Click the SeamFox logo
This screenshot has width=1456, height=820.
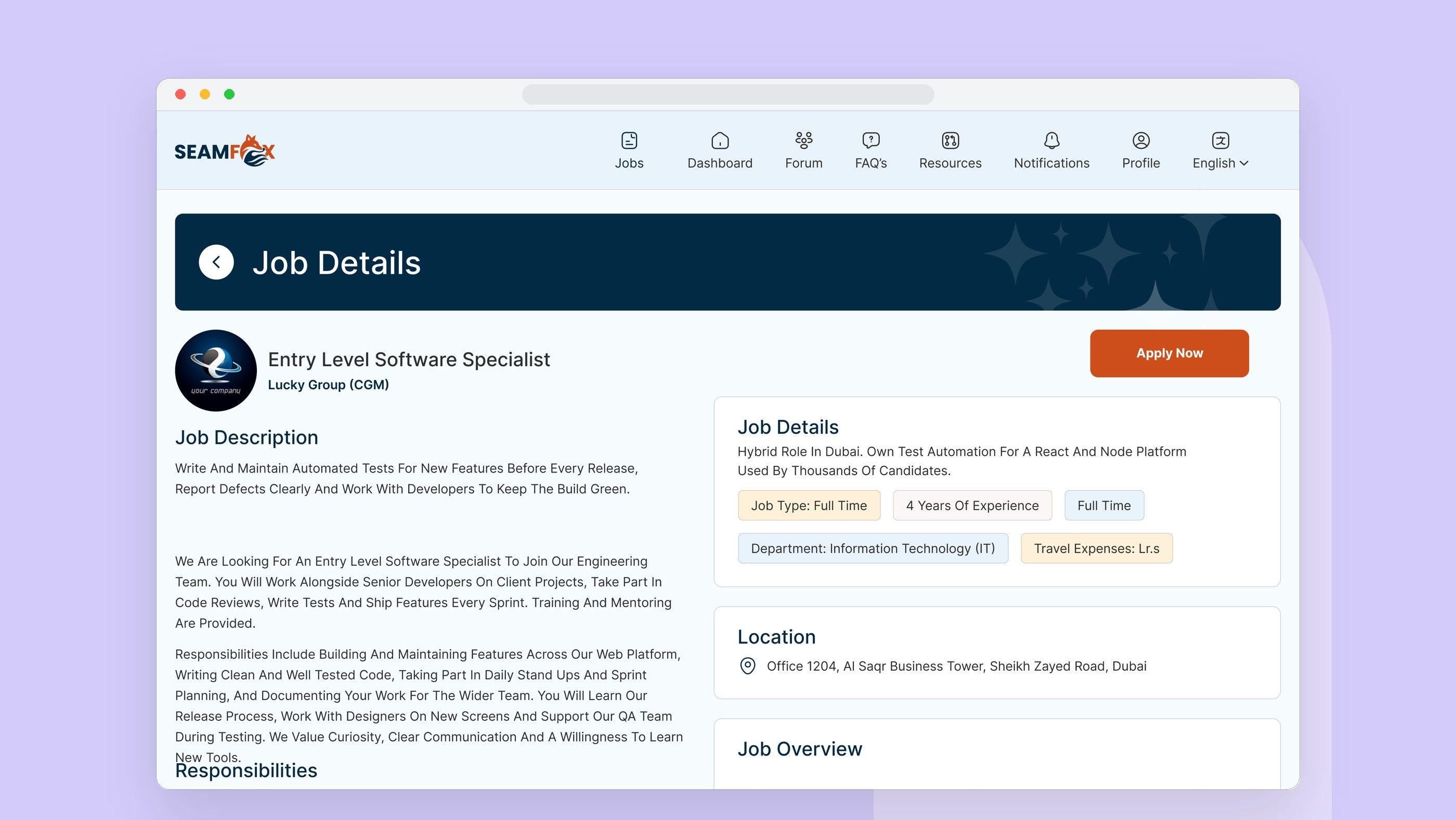(225, 150)
